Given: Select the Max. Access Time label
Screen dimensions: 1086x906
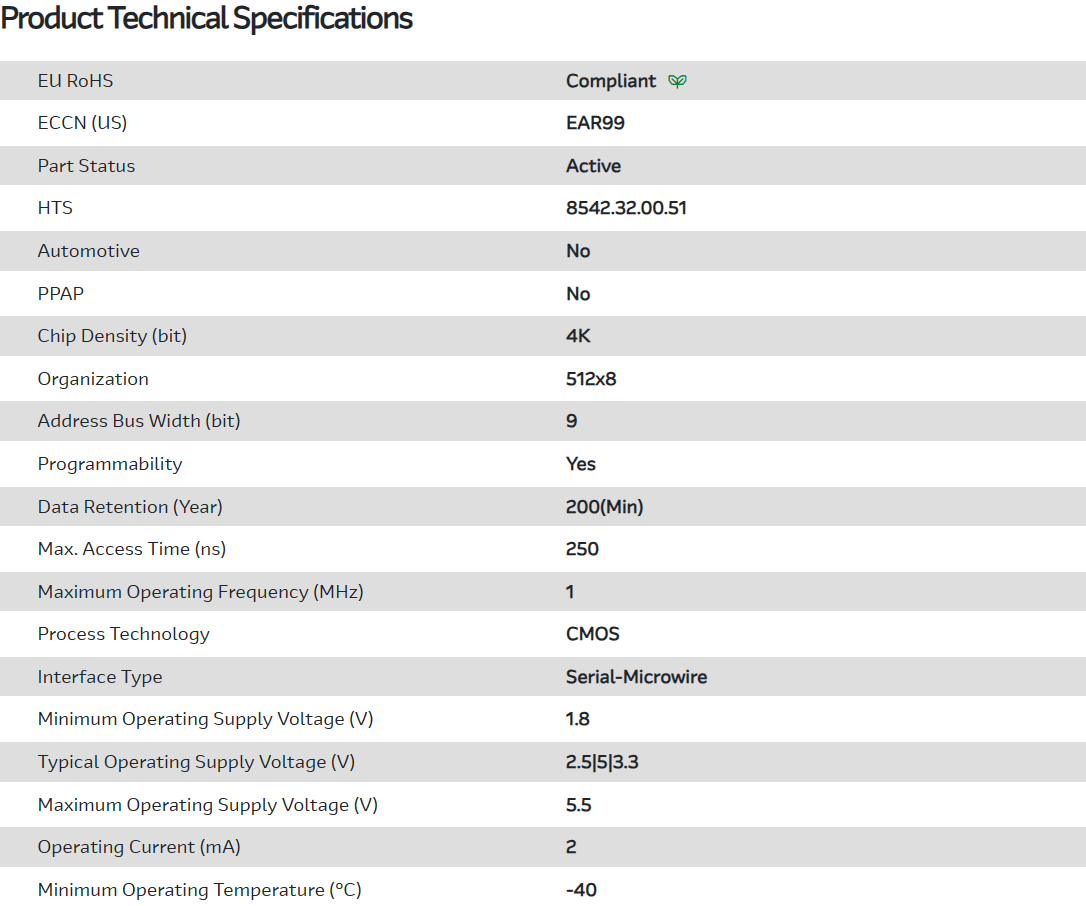Looking at the screenshot, I should click(132, 549).
